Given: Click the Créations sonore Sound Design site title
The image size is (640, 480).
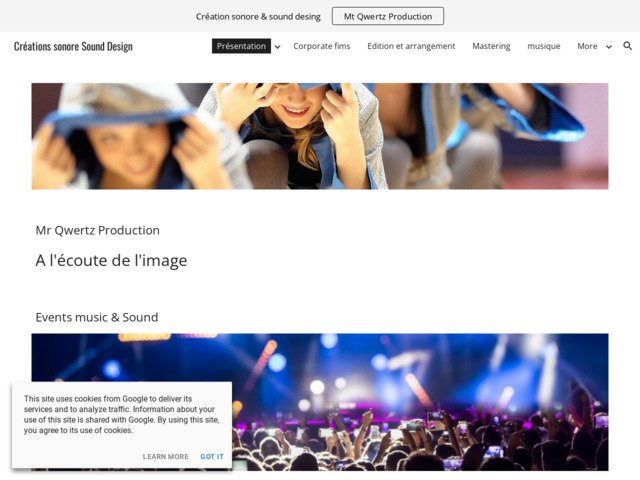Looking at the screenshot, I should tap(73, 47).
